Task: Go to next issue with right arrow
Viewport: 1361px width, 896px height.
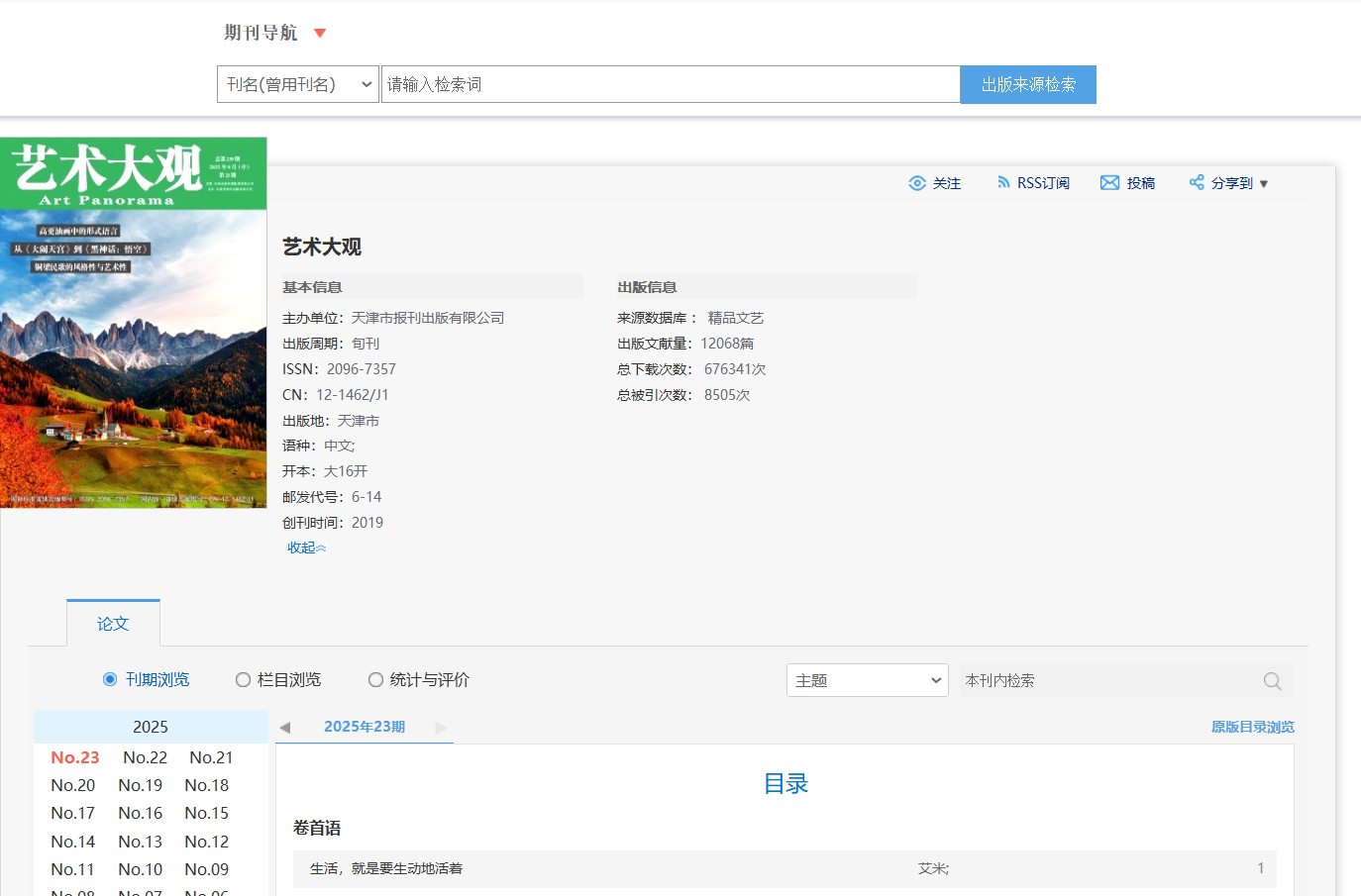Action: click(x=441, y=728)
